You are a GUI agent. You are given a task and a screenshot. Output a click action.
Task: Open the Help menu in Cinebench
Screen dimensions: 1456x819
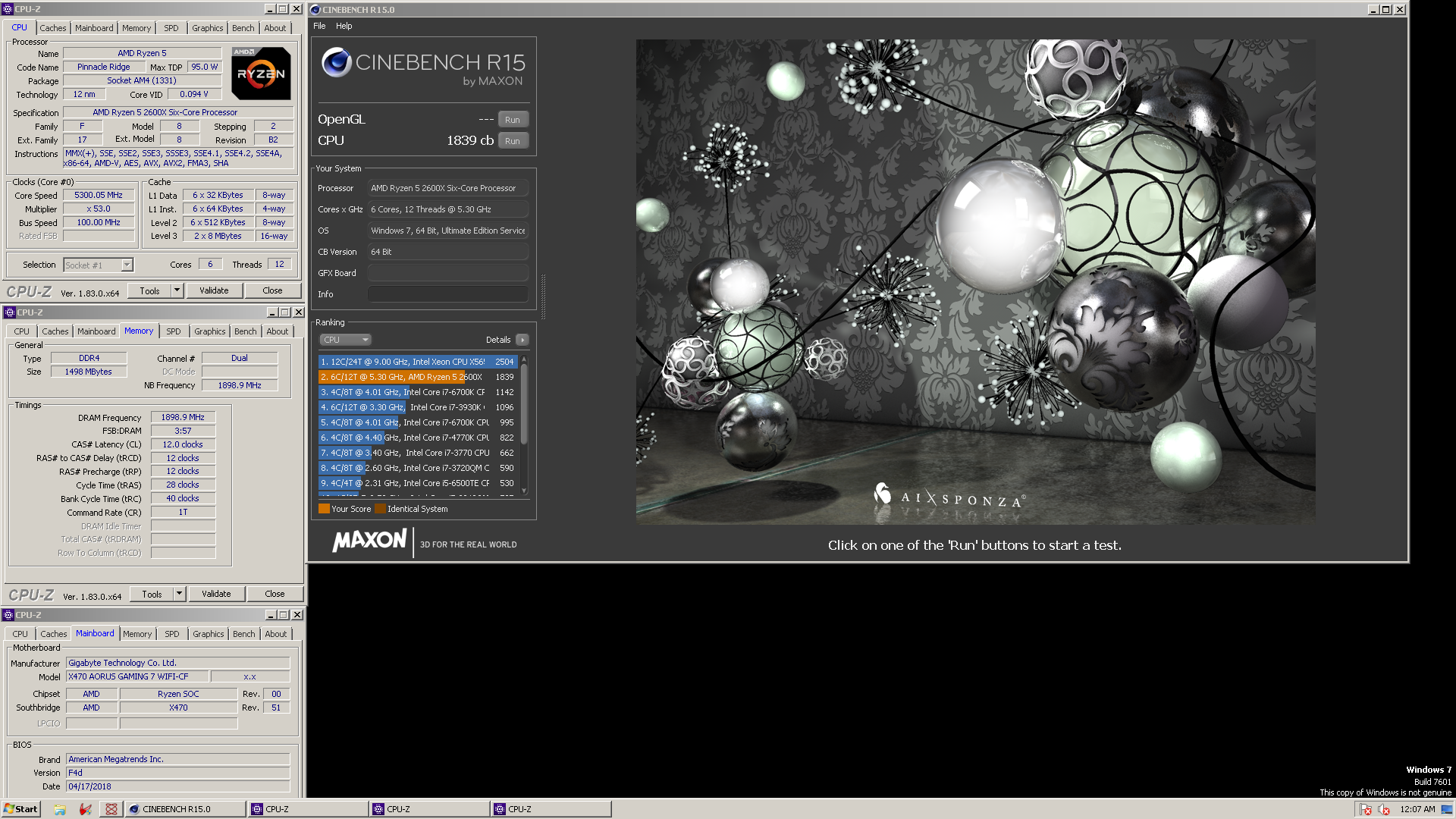344,26
